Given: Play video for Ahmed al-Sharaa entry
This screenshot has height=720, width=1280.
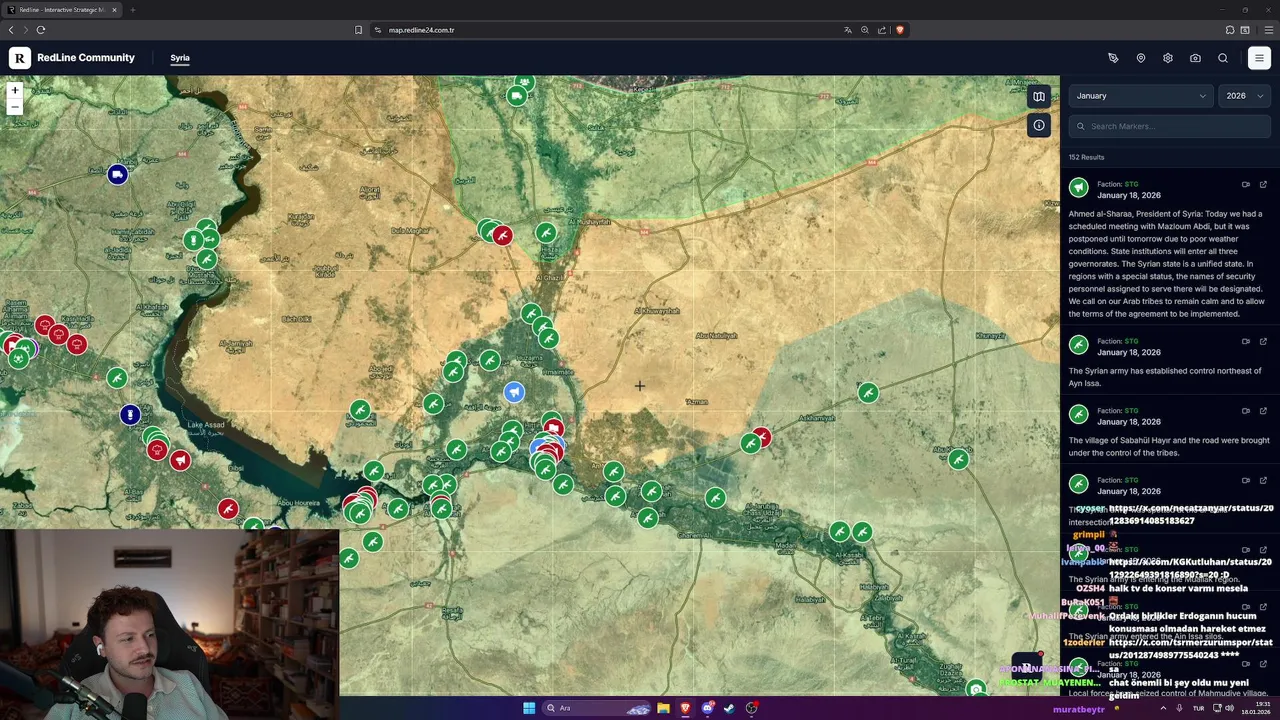Looking at the screenshot, I should 1246,184.
